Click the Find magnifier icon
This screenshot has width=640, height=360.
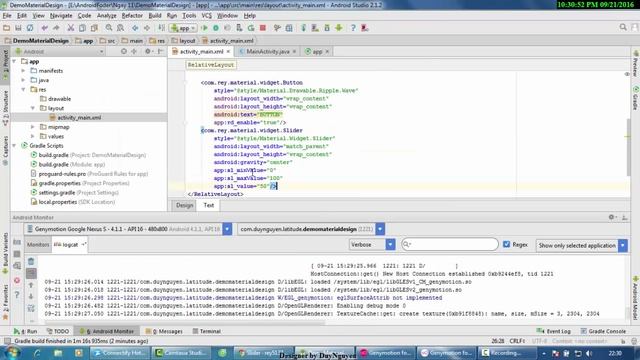pos(109,28)
